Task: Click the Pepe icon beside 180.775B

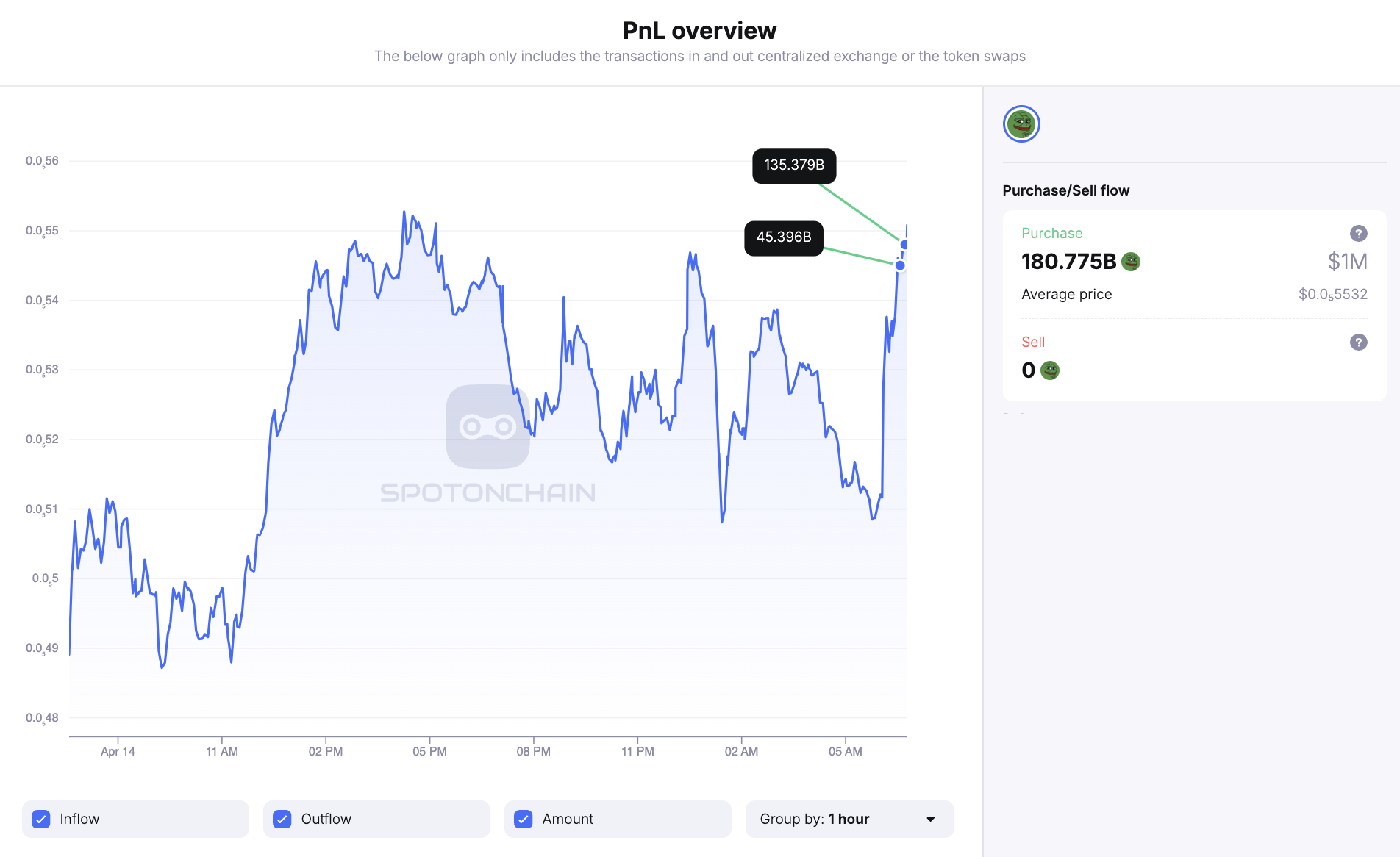Action: pyautogui.click(x=1130, y=262)
